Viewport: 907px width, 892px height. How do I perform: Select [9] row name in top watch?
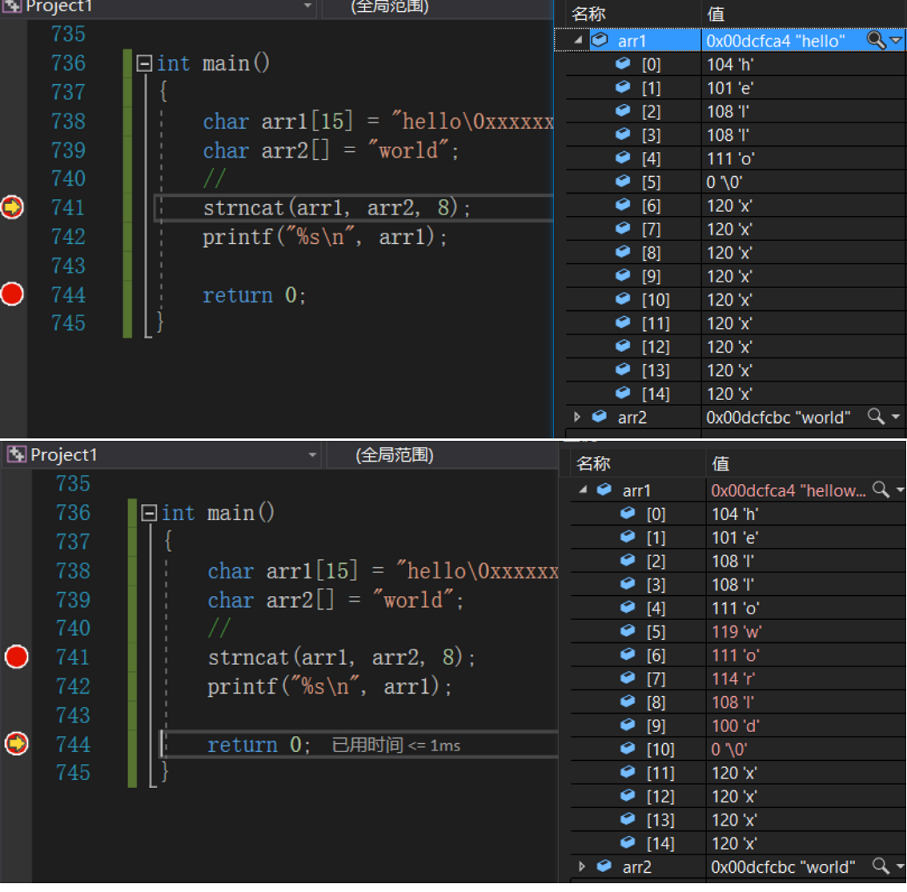pos(651,277)
